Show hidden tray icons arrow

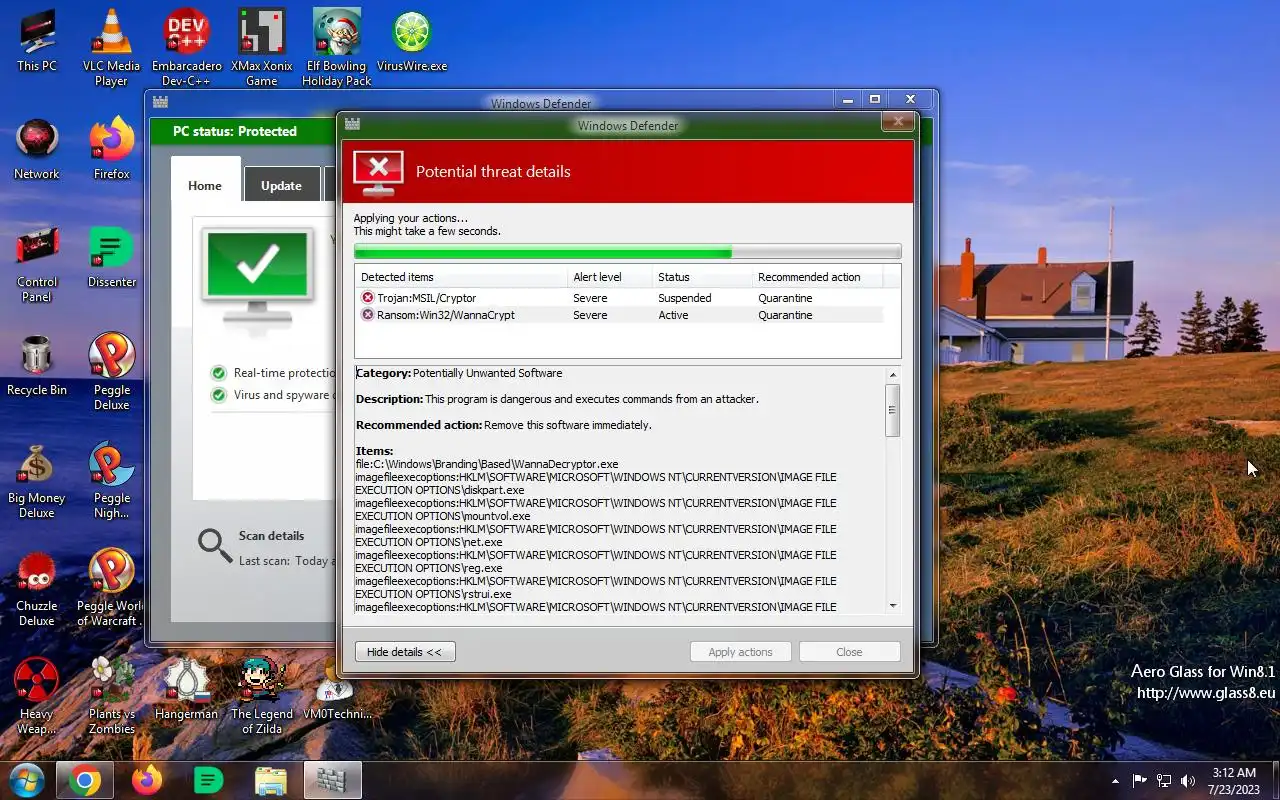[x=1115, y=781]
